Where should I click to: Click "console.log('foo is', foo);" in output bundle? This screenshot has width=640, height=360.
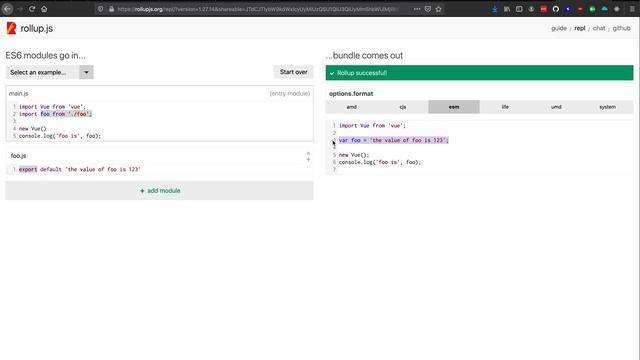pos(380,162)
